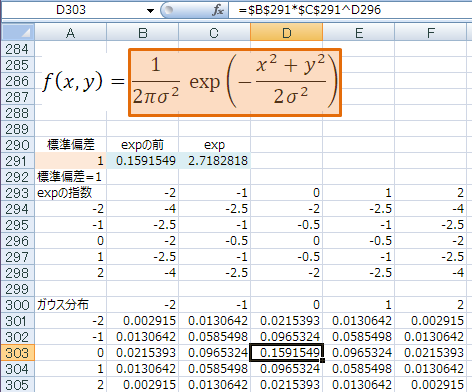
Task: Click cell F302 with value 0.0130642
Action: coord(431,337)
